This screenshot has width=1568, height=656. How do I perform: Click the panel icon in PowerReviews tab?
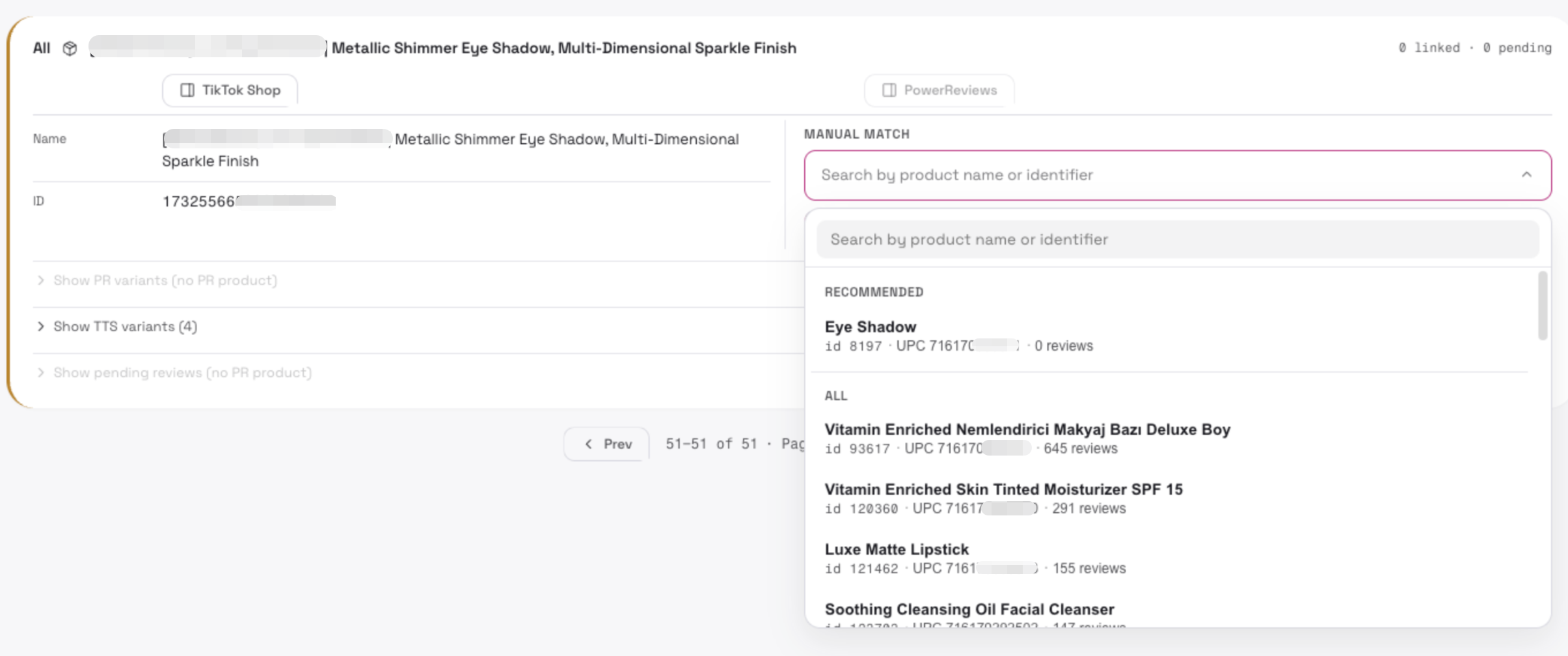[889, 90]
